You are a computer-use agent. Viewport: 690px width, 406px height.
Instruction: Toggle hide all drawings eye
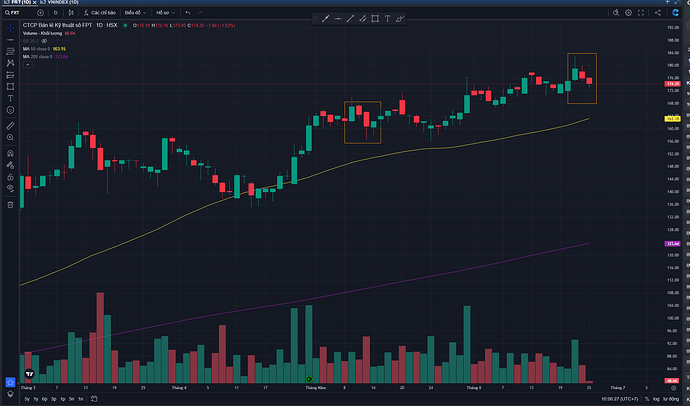[x=10, y=188]
